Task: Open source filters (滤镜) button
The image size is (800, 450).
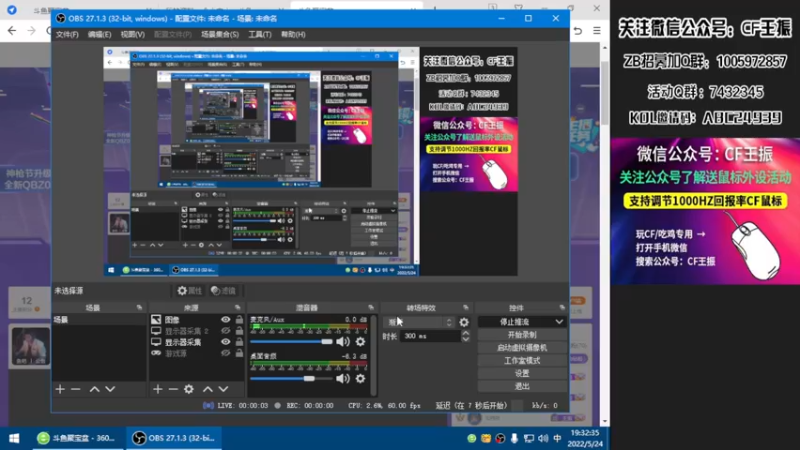Action: click(x=223, y=291)
